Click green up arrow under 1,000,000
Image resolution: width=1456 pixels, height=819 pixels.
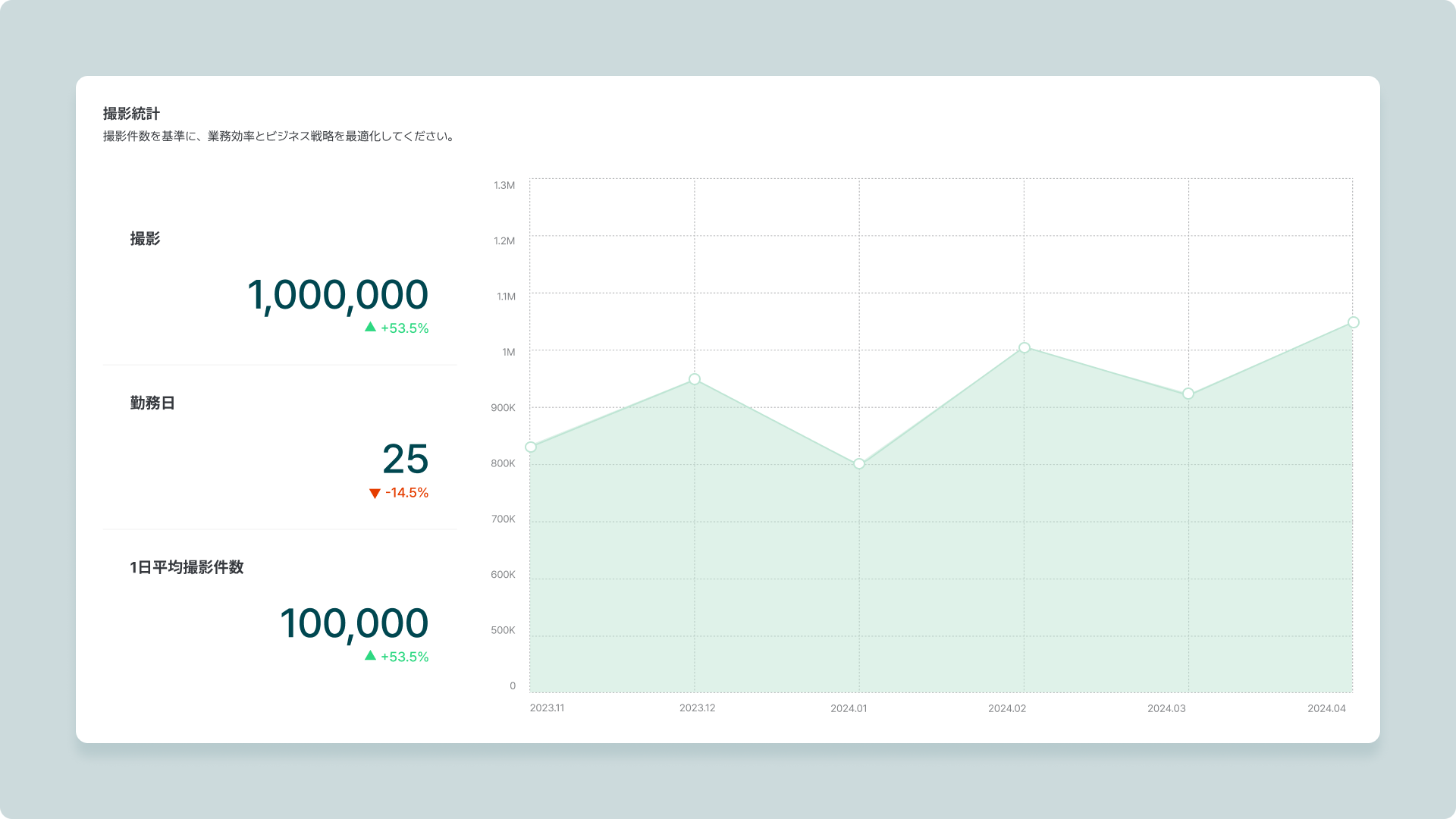tap(370, 327)
